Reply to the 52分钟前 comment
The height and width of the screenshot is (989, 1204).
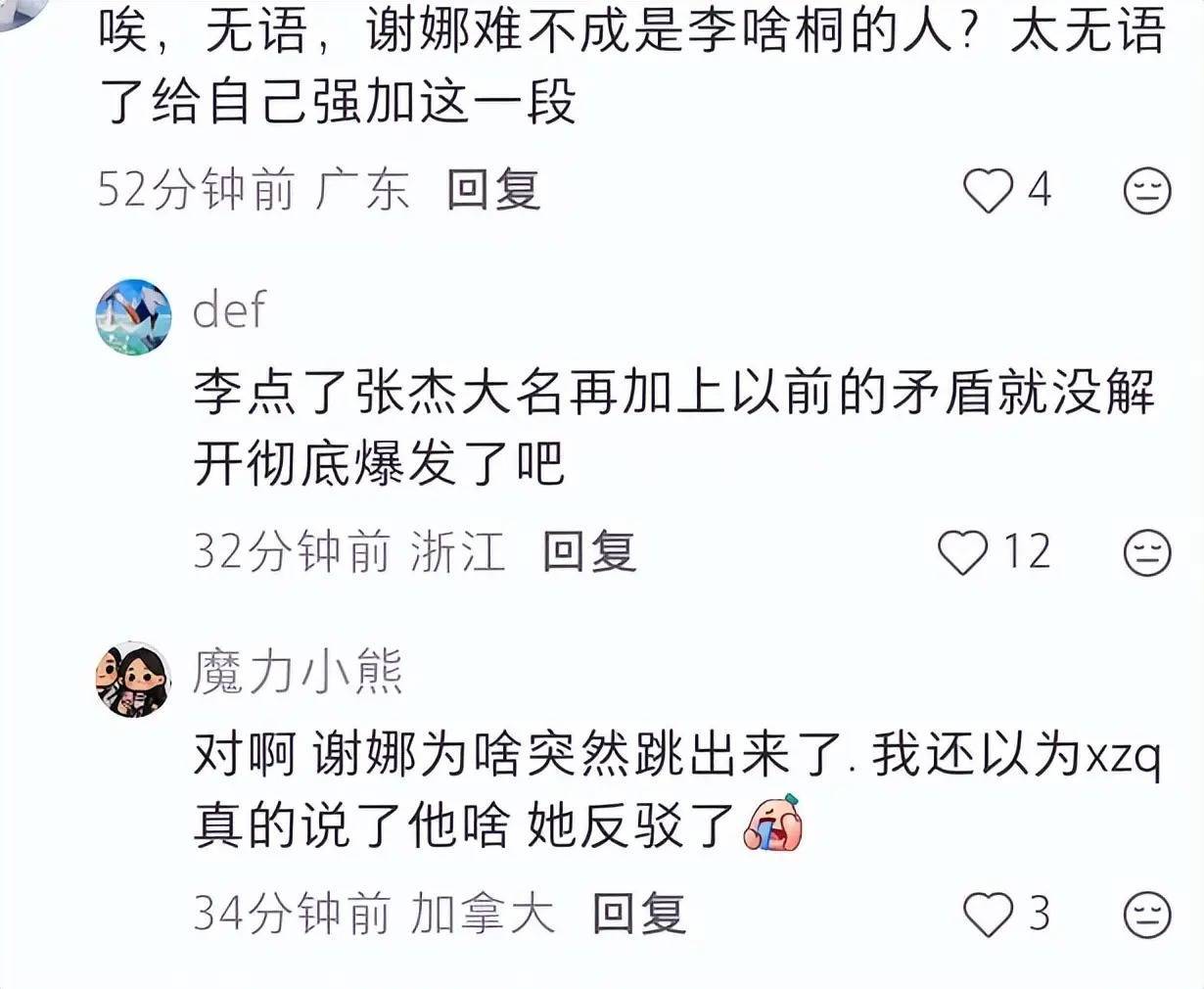(x=493, y=189)
